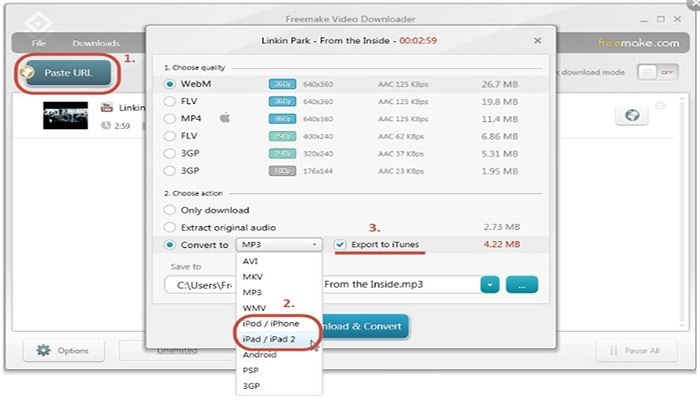
Task: Pick MP3 from the format list
Action: (279, 292)
